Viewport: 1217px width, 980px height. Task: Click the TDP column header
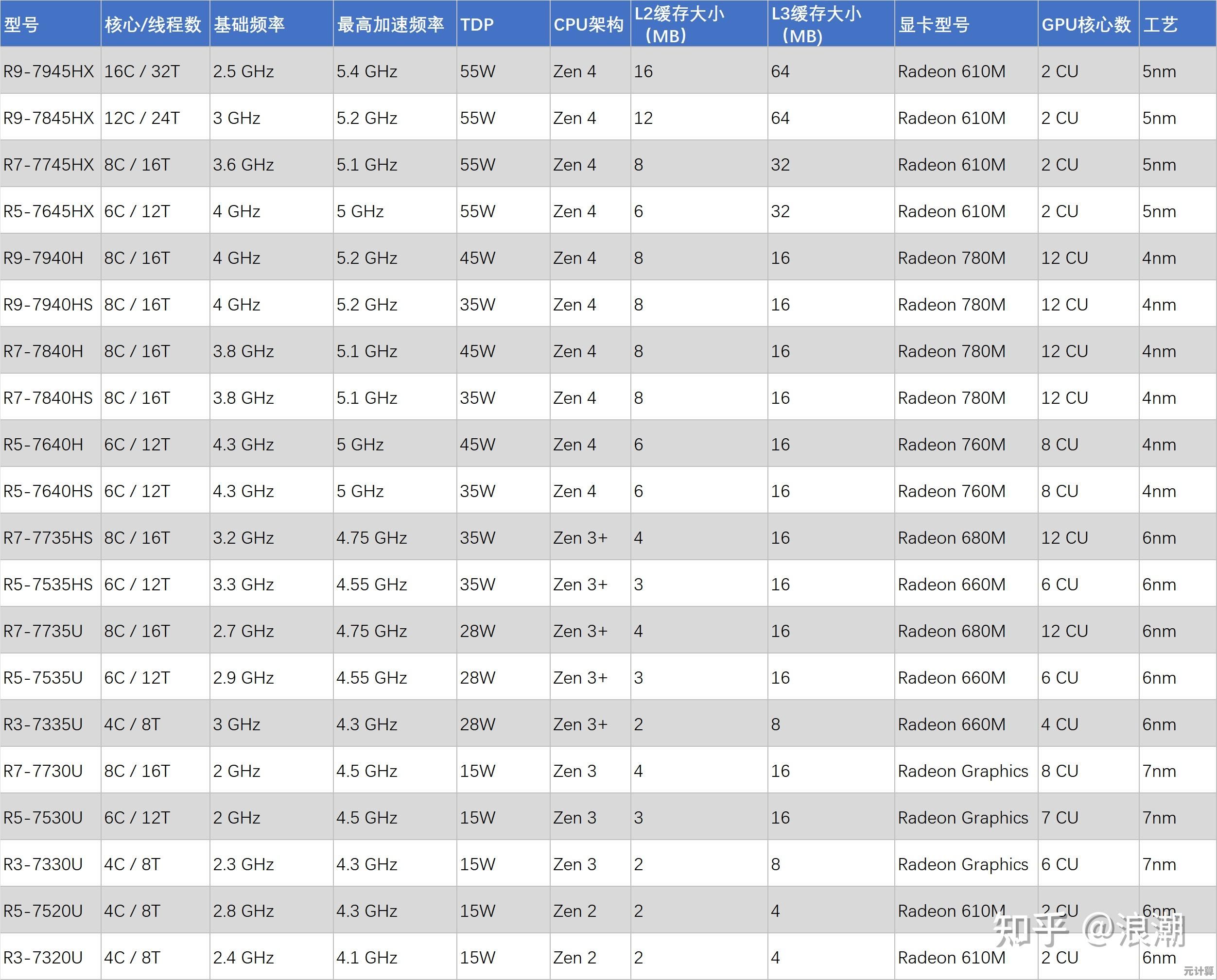[477, 25]
